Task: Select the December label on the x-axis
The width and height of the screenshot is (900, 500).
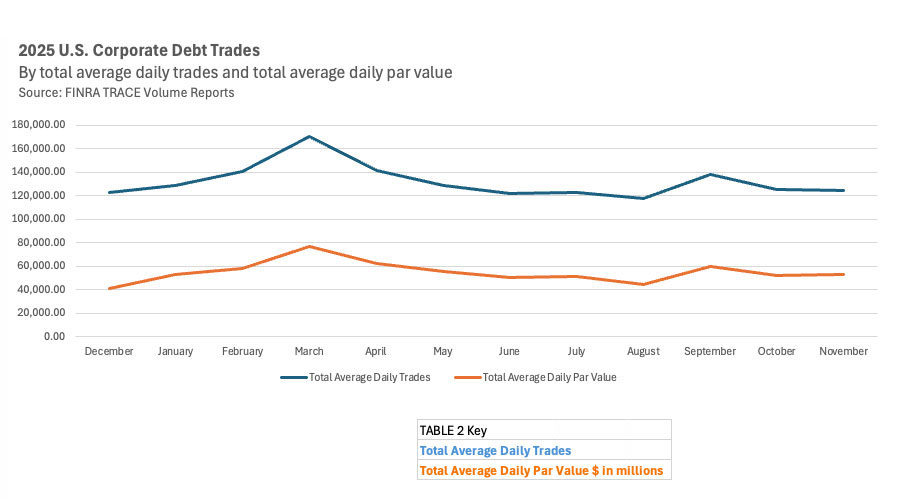Action: pyautogui.click(x=109, y=352)
